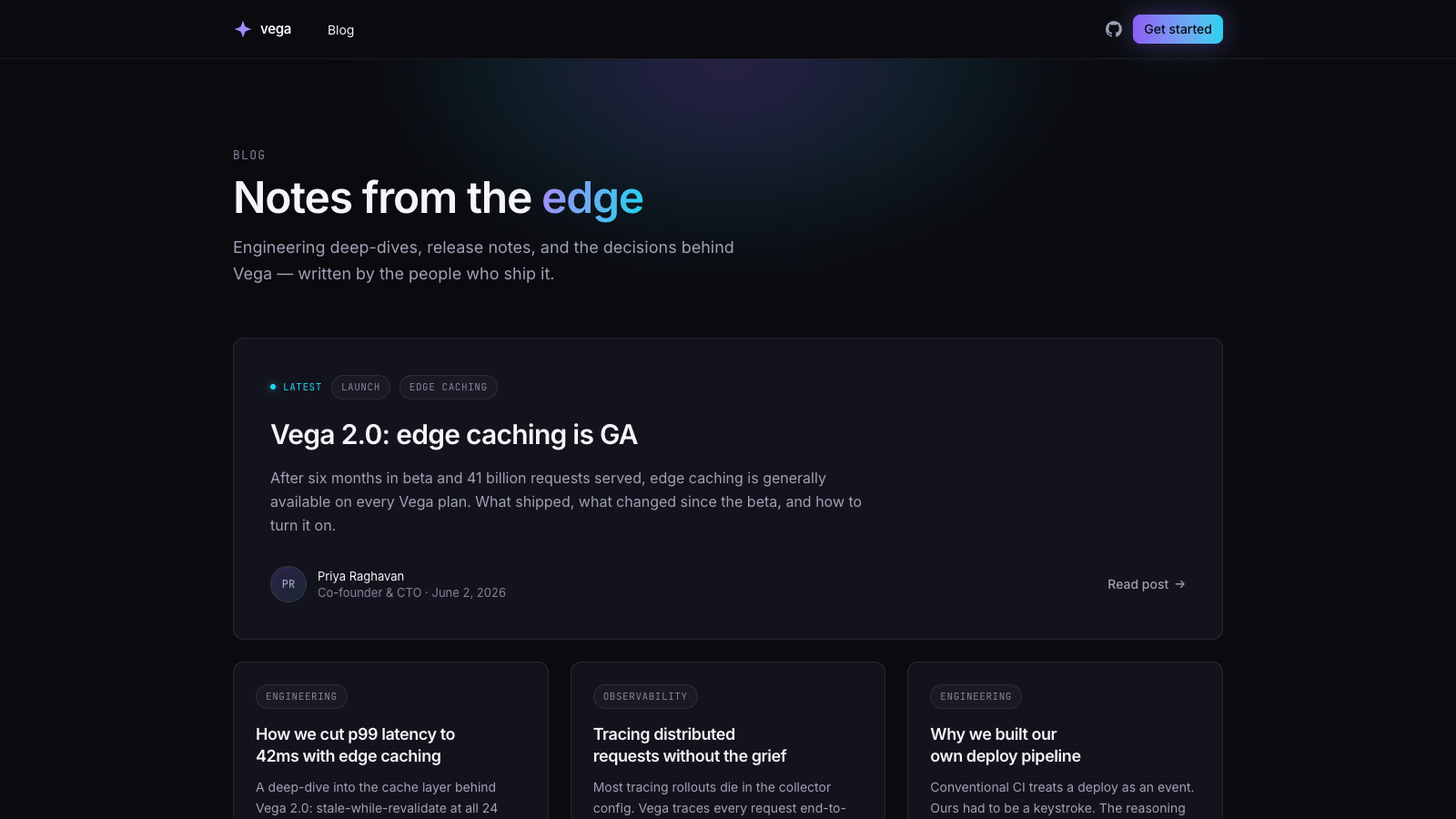Select the LAUNCH tag

pos(360,387)
